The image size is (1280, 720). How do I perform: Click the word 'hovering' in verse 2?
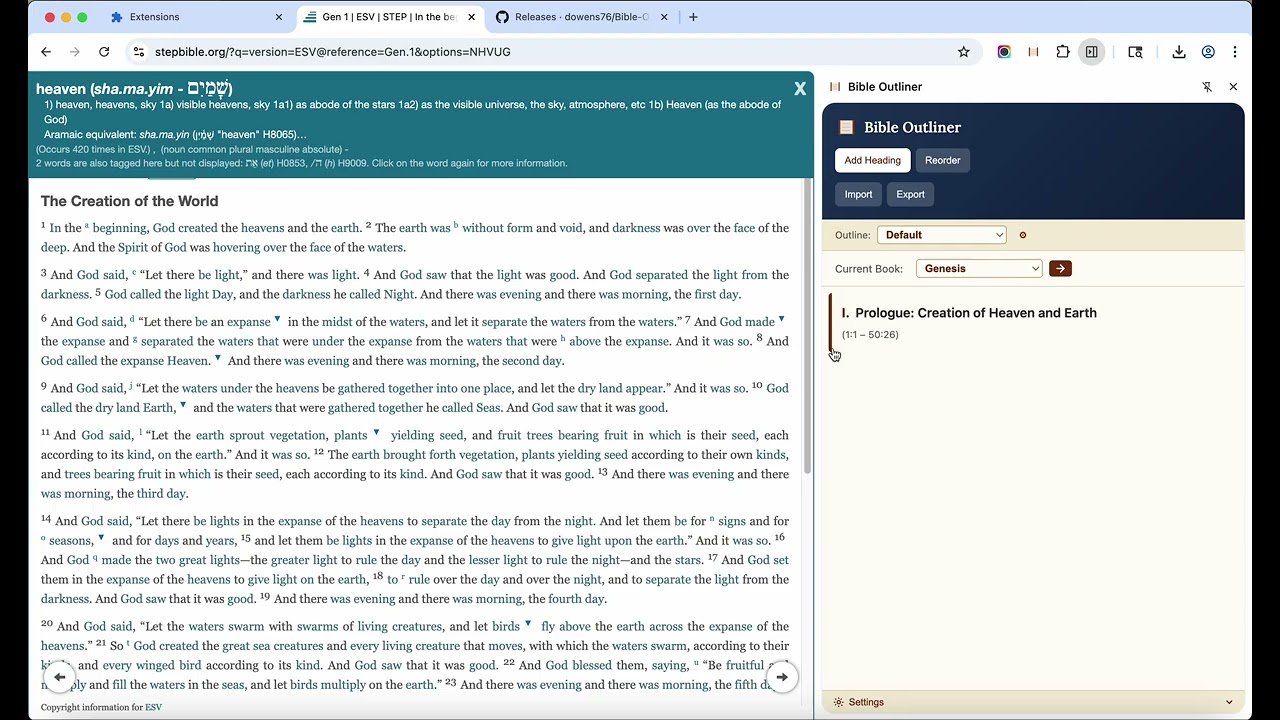point(236,248)
